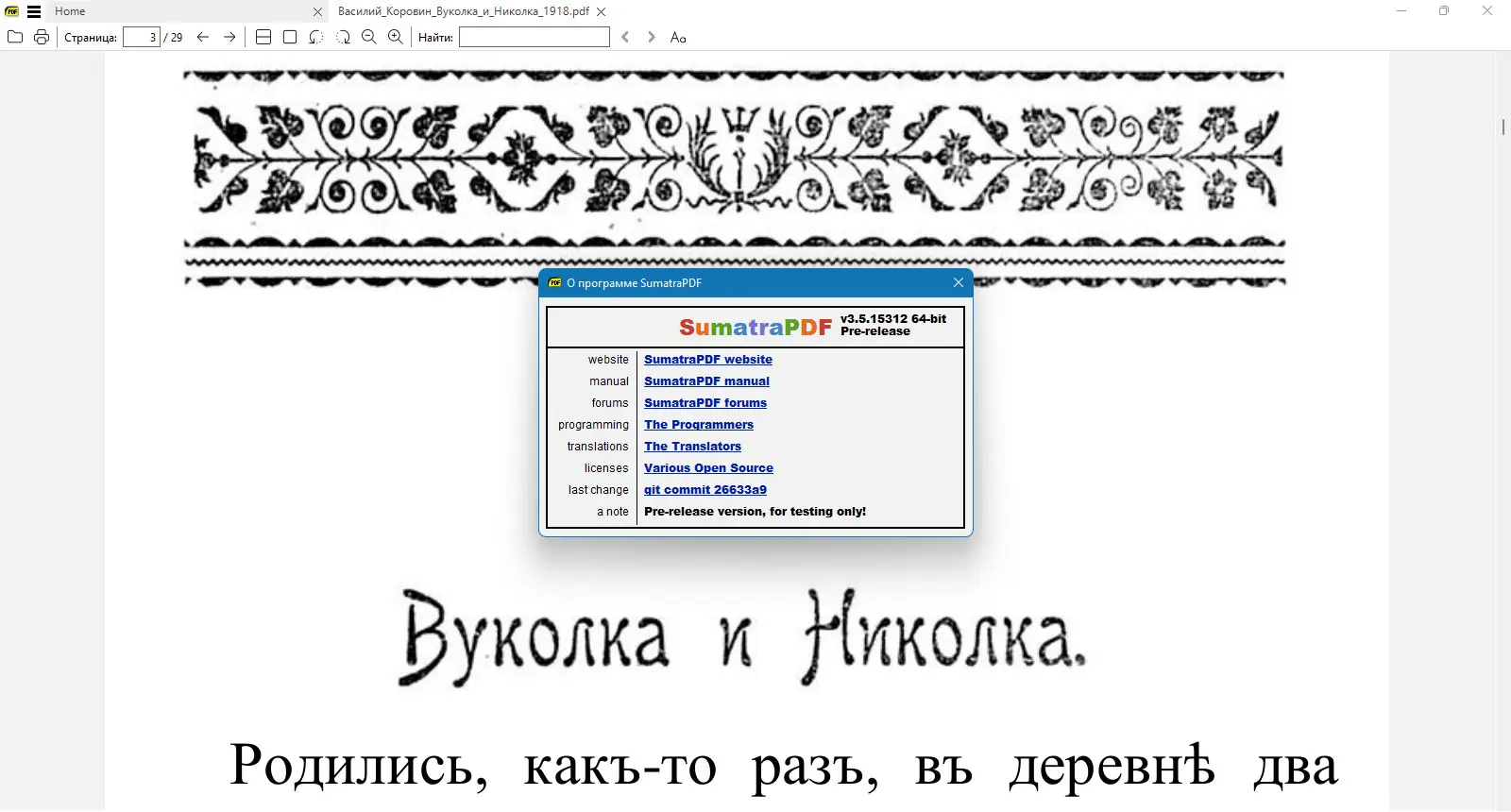Click the Open file folder icon
1511x812 pixels.
pyautogui.click(x=15, y=37)
